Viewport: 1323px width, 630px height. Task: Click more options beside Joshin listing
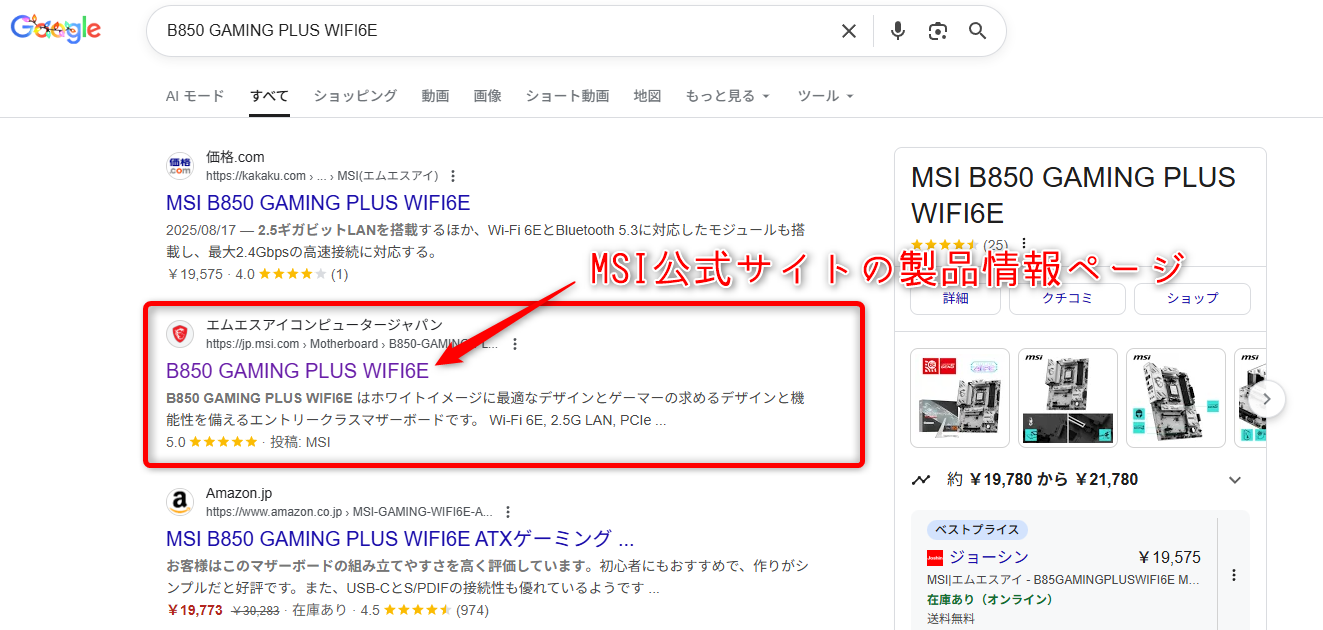coord(1233,575)
